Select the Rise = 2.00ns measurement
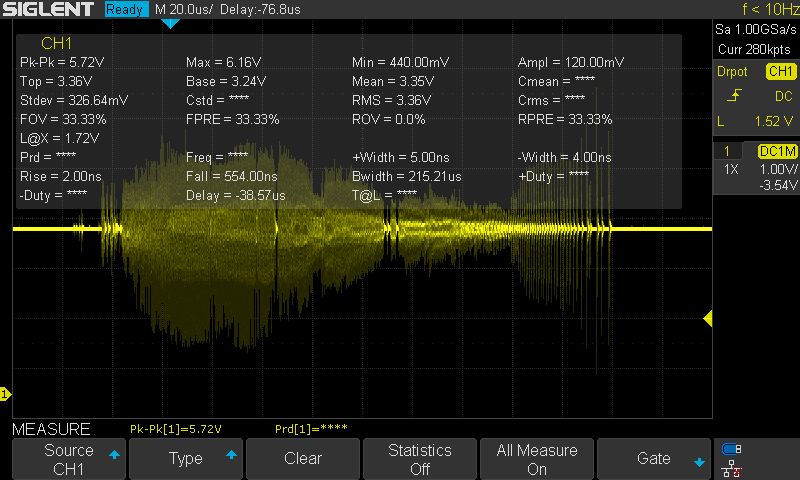The image size is (800, 480). (61, 176)
